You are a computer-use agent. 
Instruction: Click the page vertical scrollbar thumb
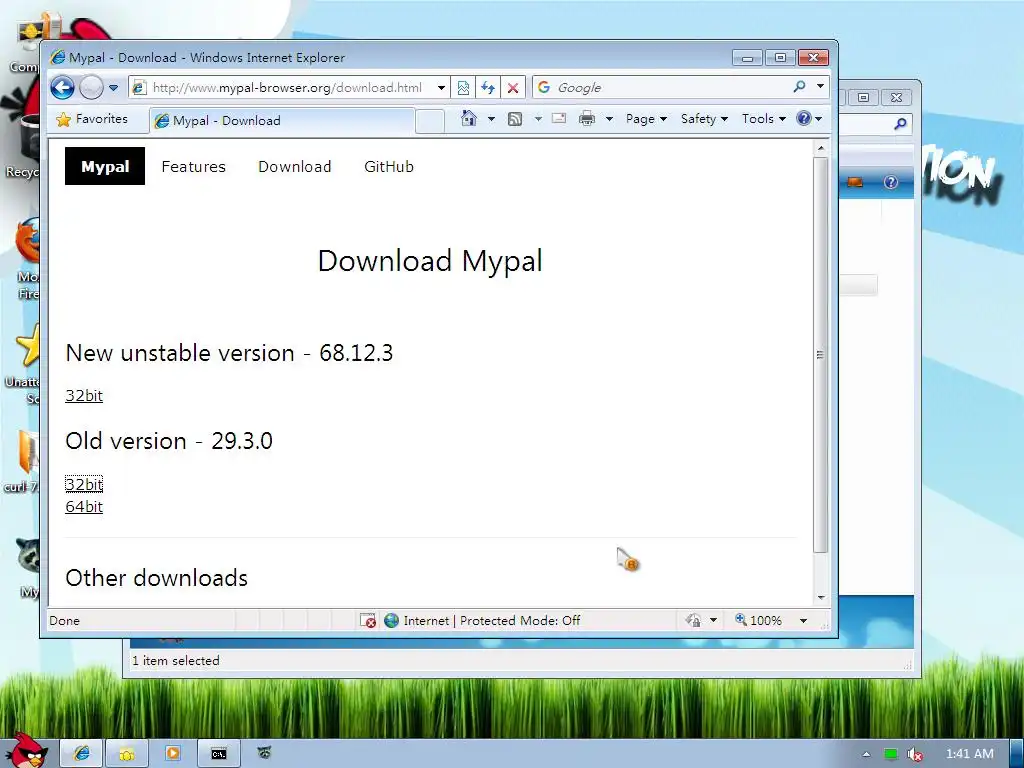click(x=821, y=354)
